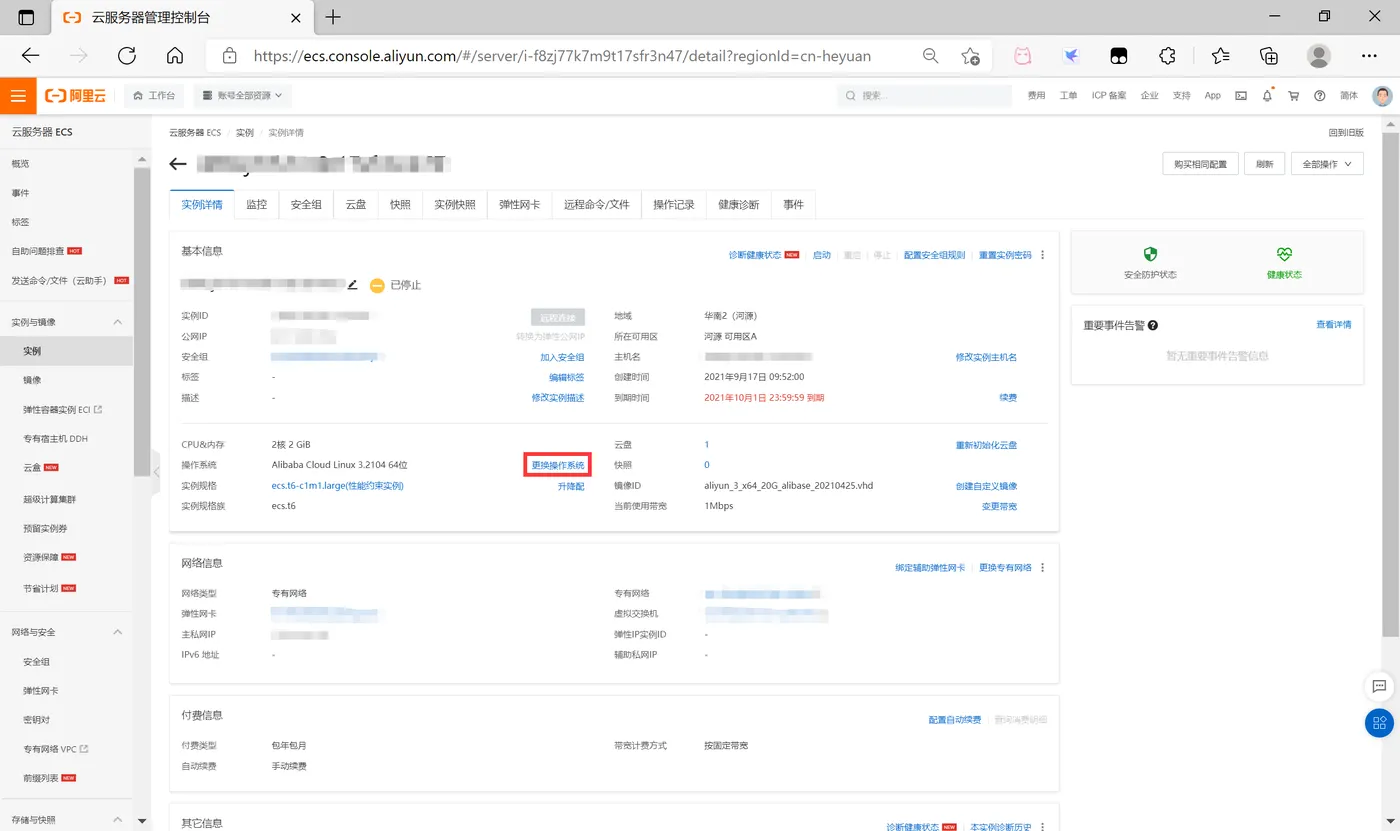Click the 升降配 link
This screenshot has height=831, width=1400.
[571, 486]
